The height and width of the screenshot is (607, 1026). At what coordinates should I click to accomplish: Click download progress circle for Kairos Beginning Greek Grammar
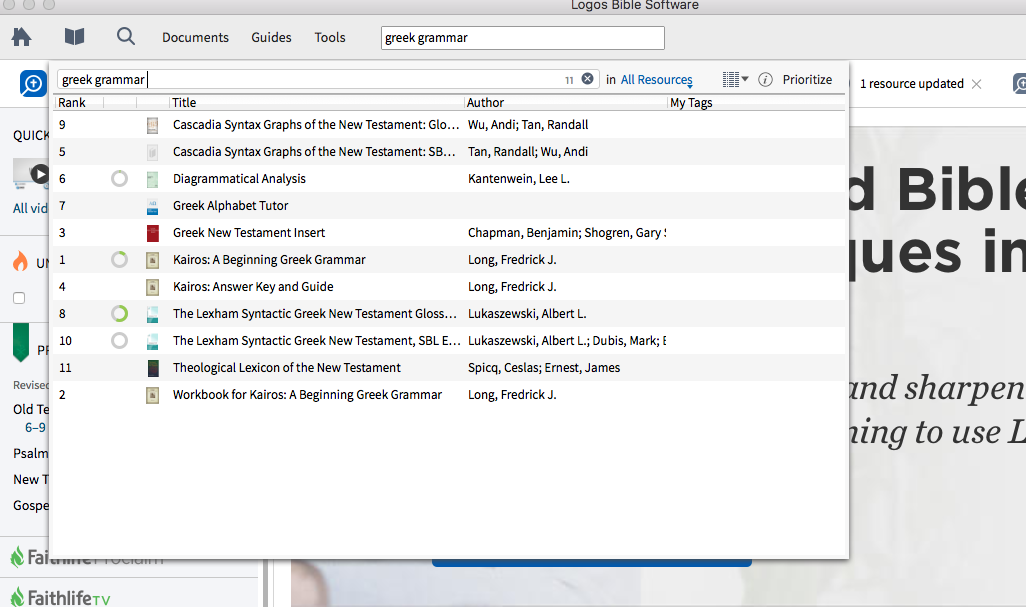pyautogui.click(x=119, y=260)
